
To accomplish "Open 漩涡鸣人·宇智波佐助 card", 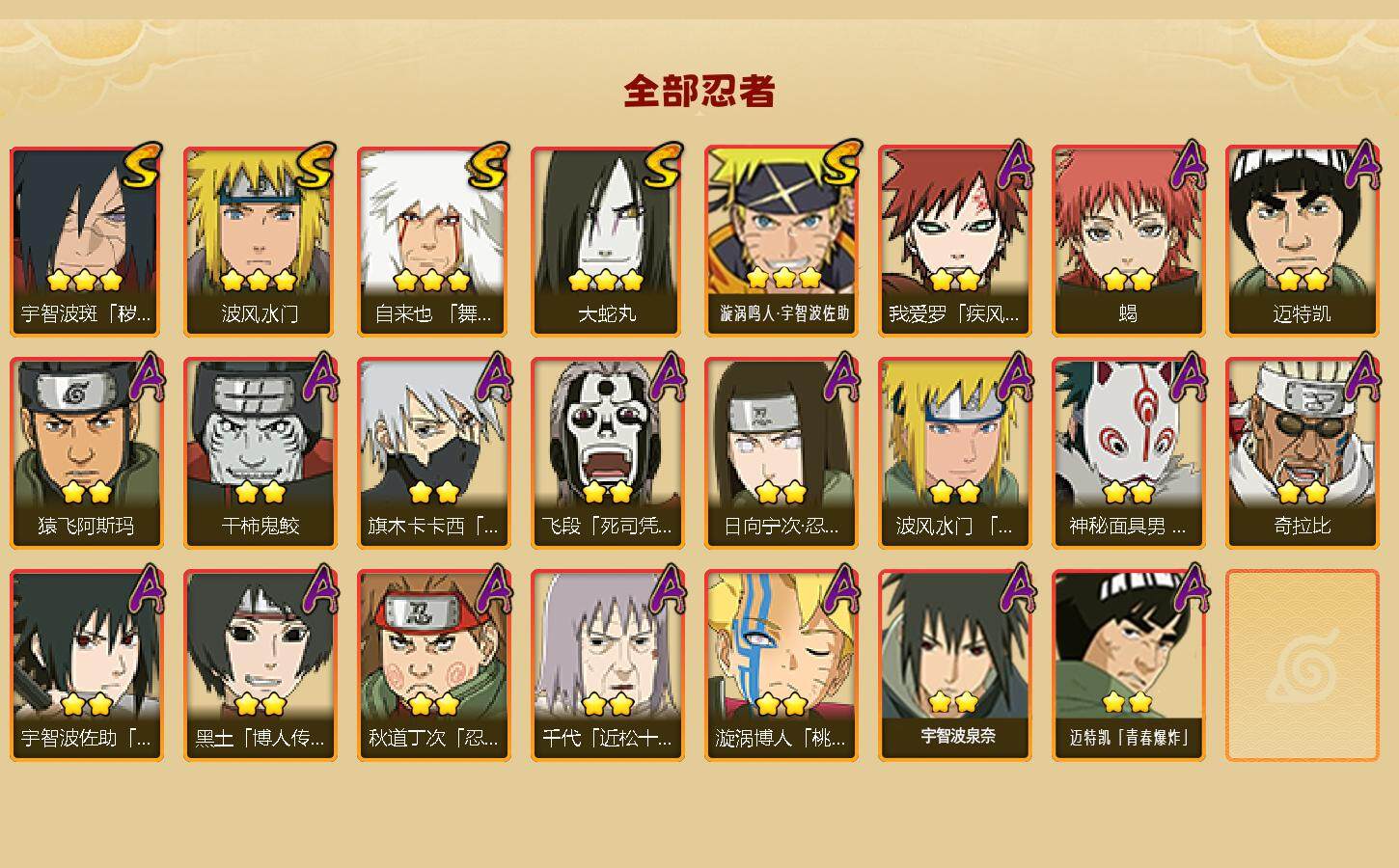I will point(782,241).
